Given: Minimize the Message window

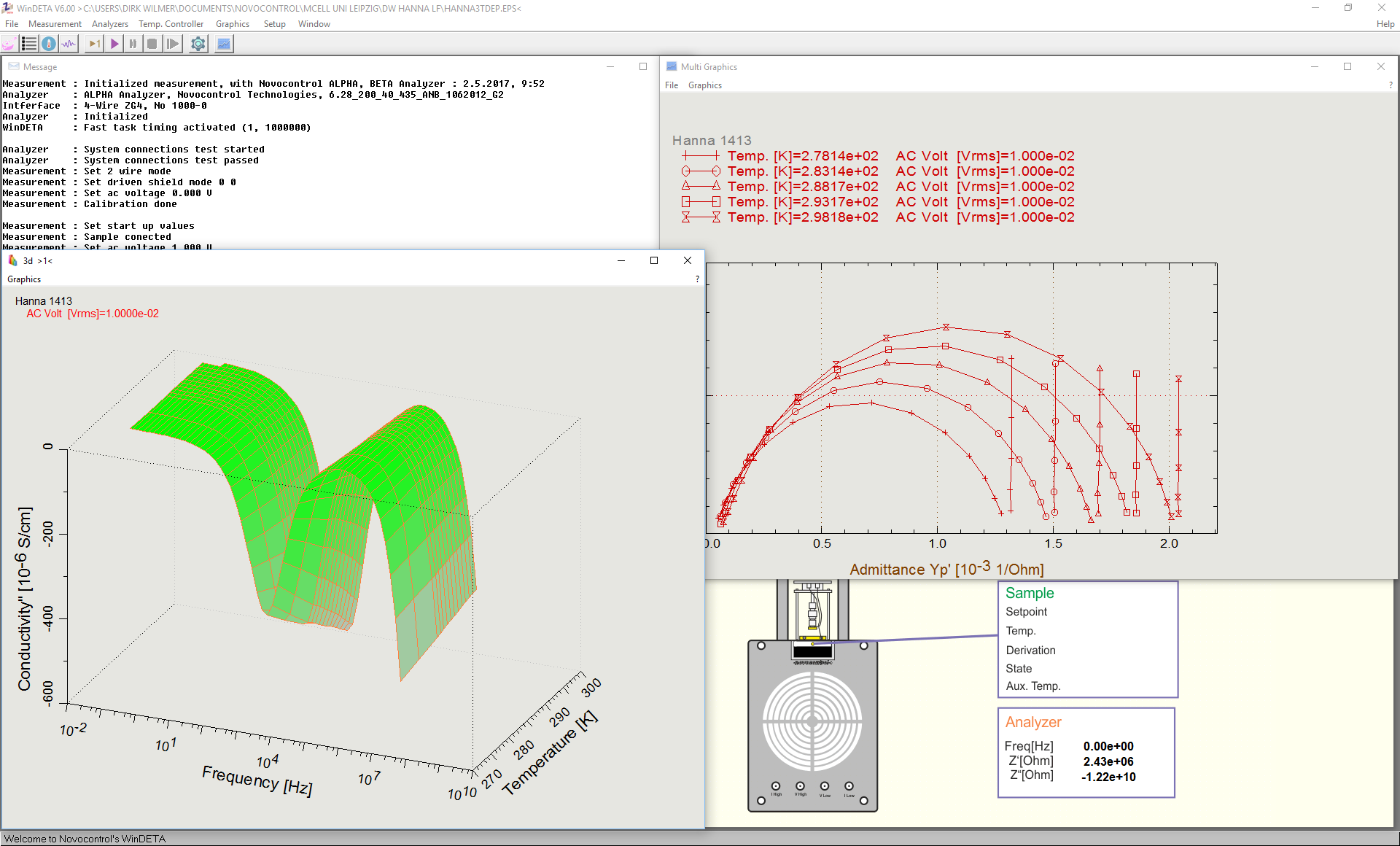Looking at the screenshot, I should pos(610,66).
